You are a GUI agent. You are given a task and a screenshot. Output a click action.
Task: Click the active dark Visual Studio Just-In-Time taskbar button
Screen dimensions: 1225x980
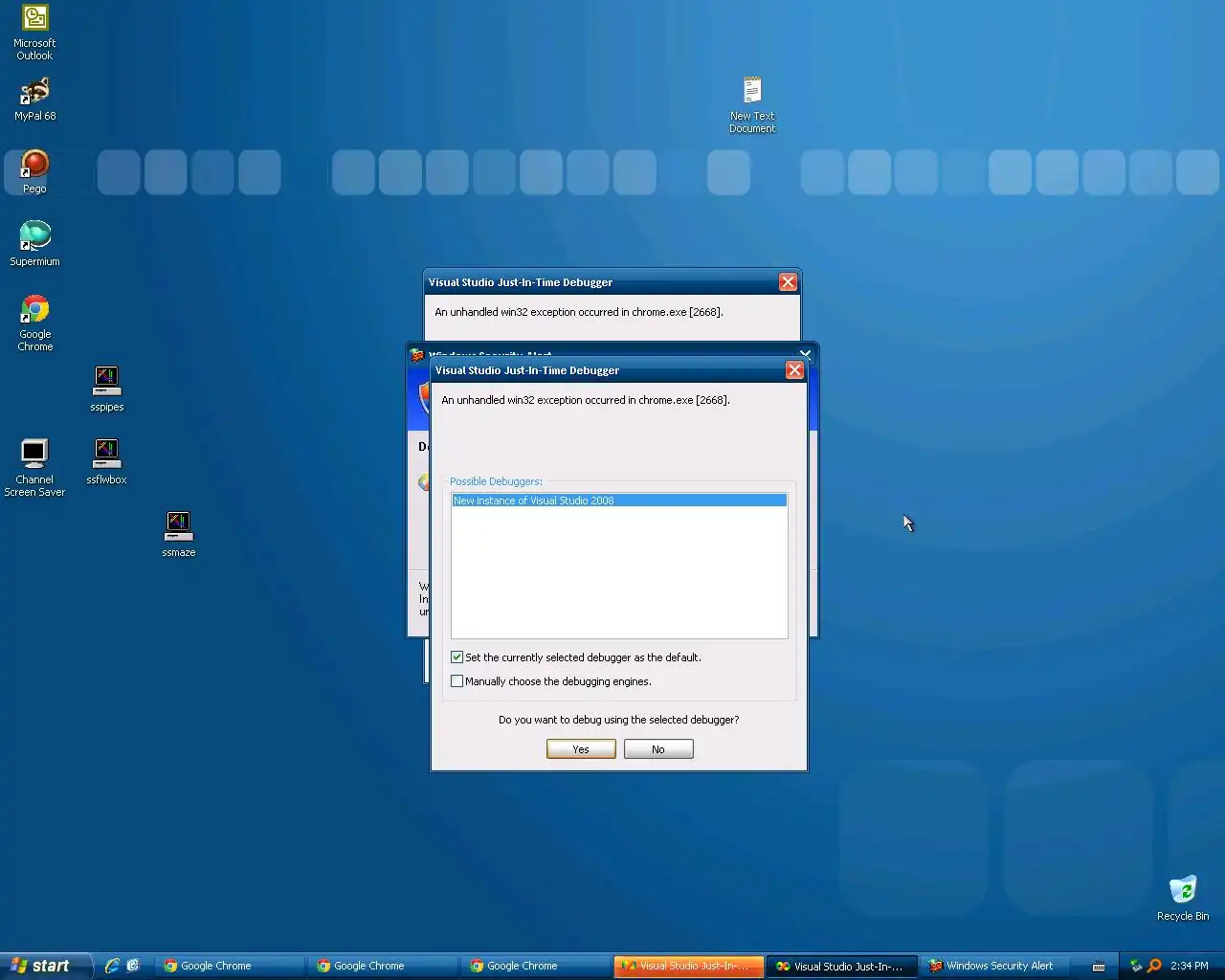point(842,966)
